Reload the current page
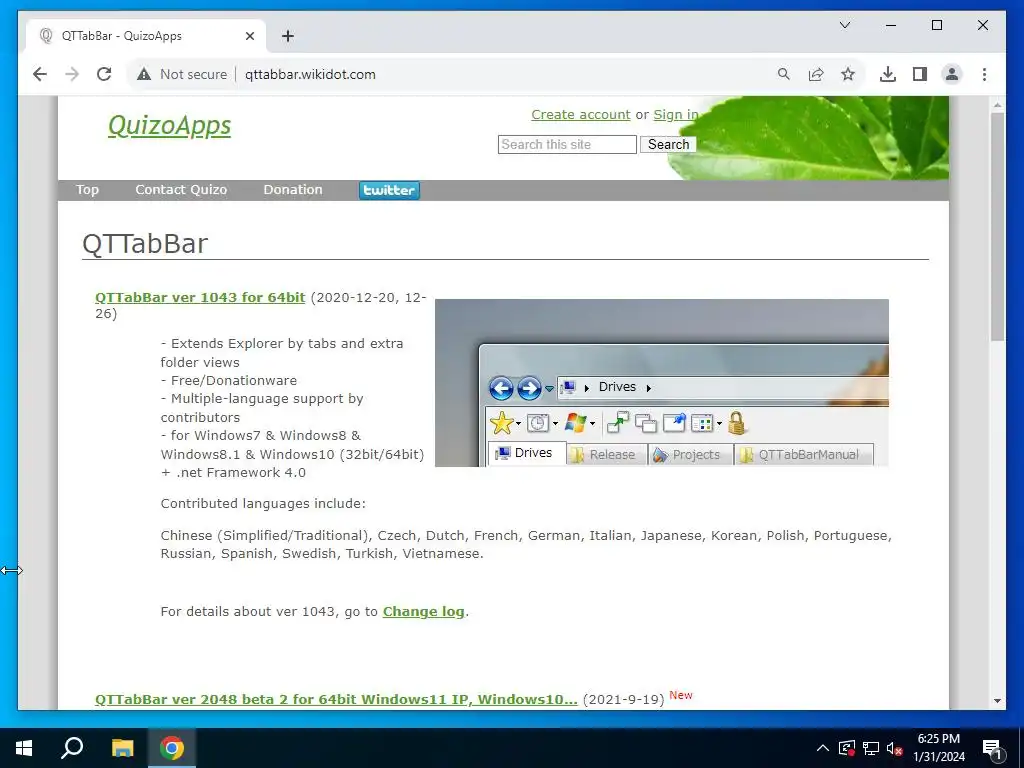The width and height of the screenshot is (1024, 768). [x=104, y=74]
